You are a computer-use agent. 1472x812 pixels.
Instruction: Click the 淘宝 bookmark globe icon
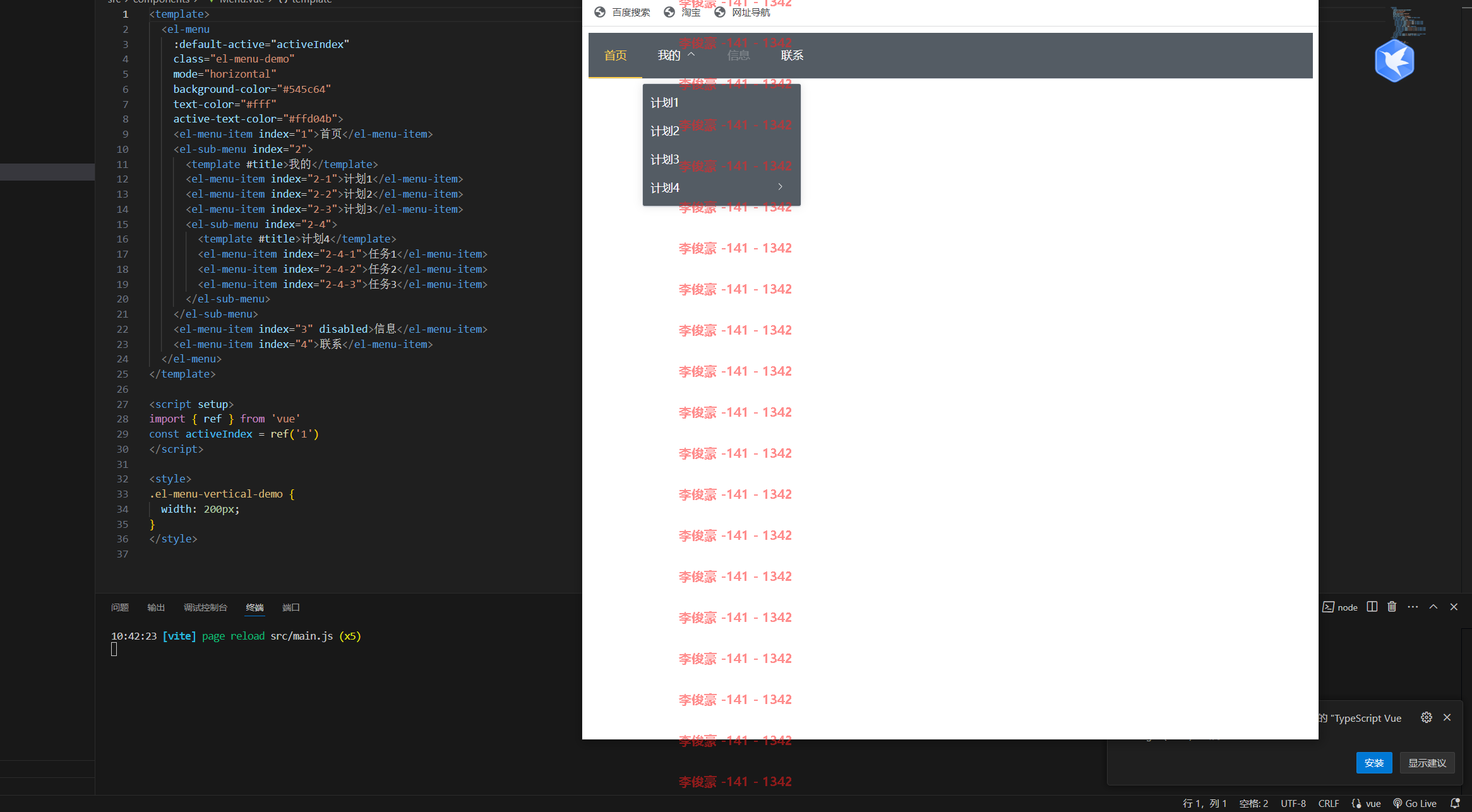click(x=669, y=12)
